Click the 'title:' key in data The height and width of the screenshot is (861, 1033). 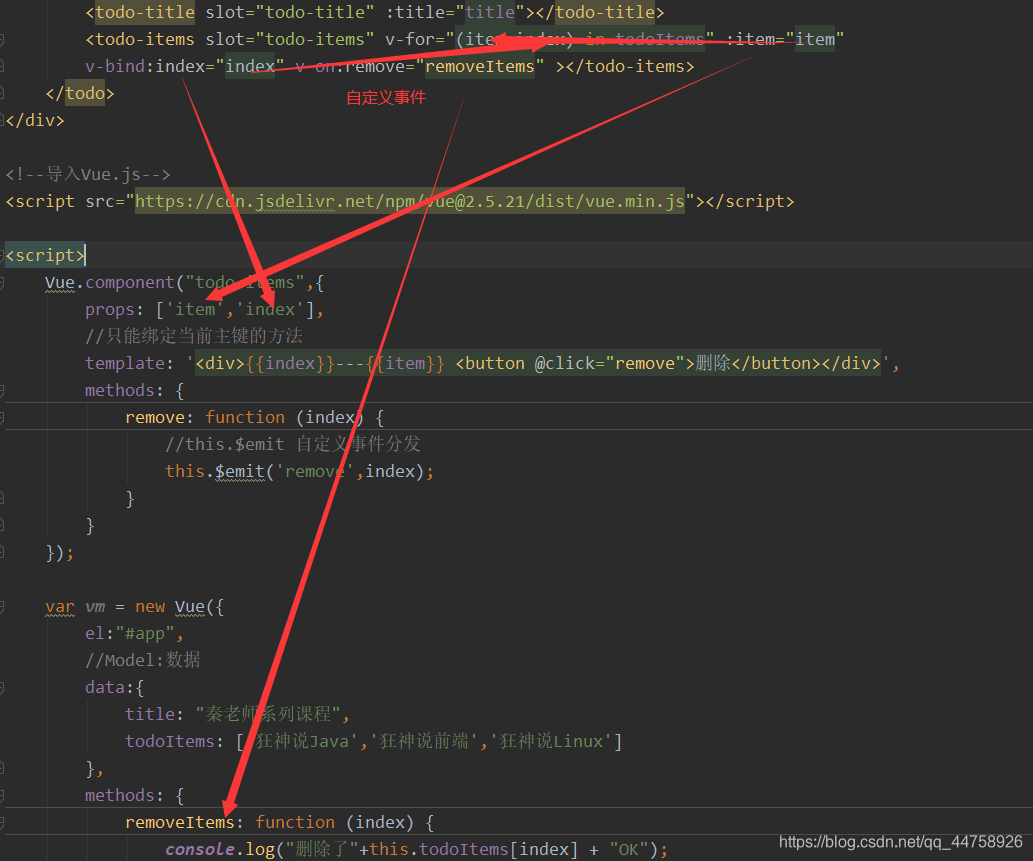point(154,715)
